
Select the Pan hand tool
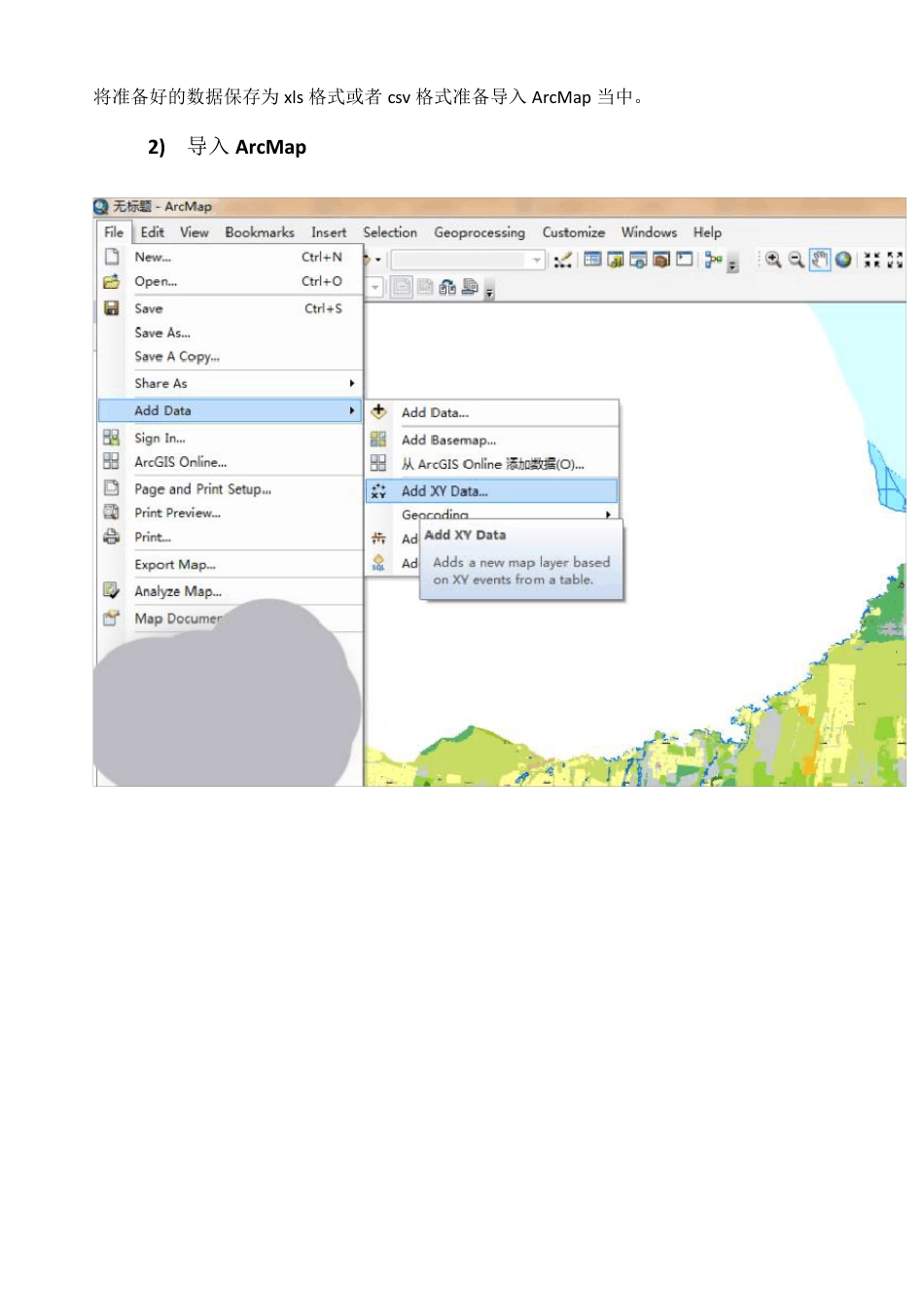point(820,260)
